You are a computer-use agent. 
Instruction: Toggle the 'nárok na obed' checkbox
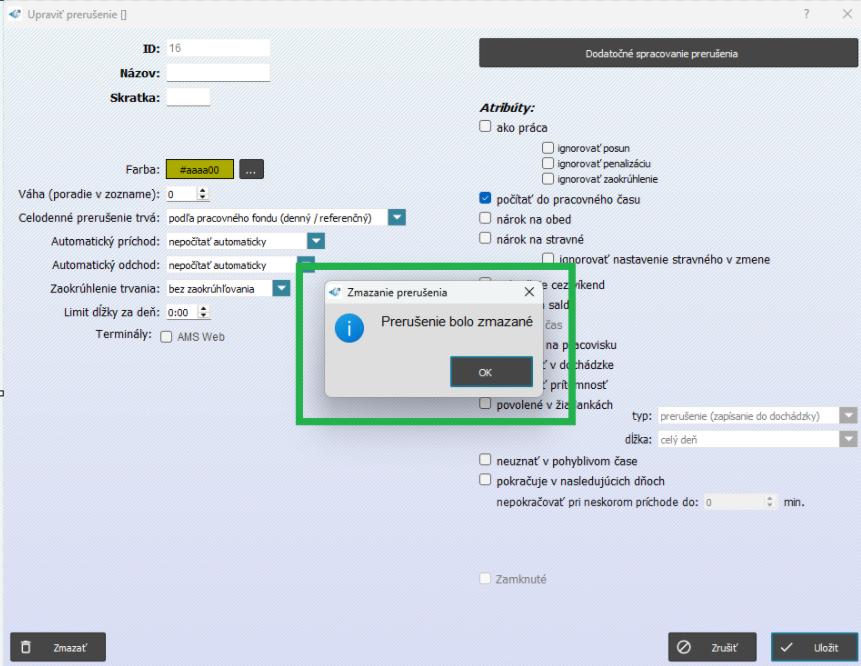(486, 218)
